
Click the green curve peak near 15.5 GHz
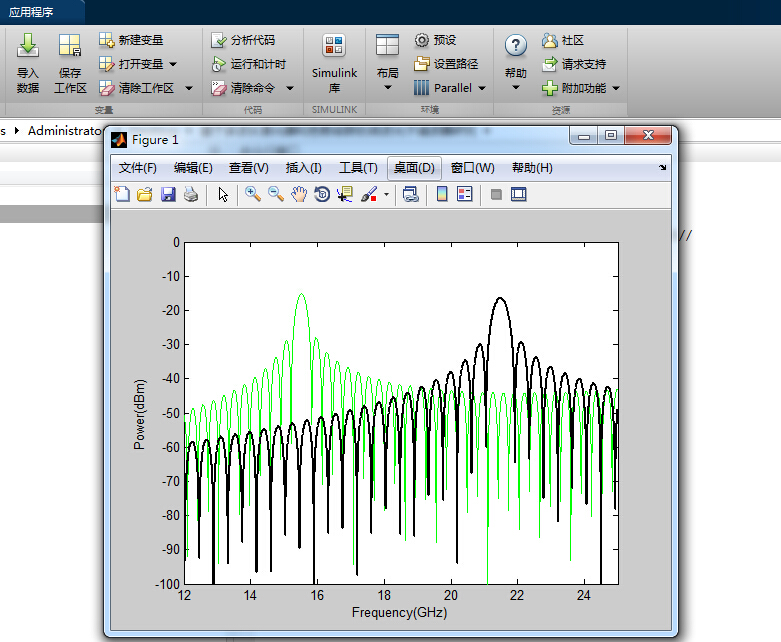(301, 295)
